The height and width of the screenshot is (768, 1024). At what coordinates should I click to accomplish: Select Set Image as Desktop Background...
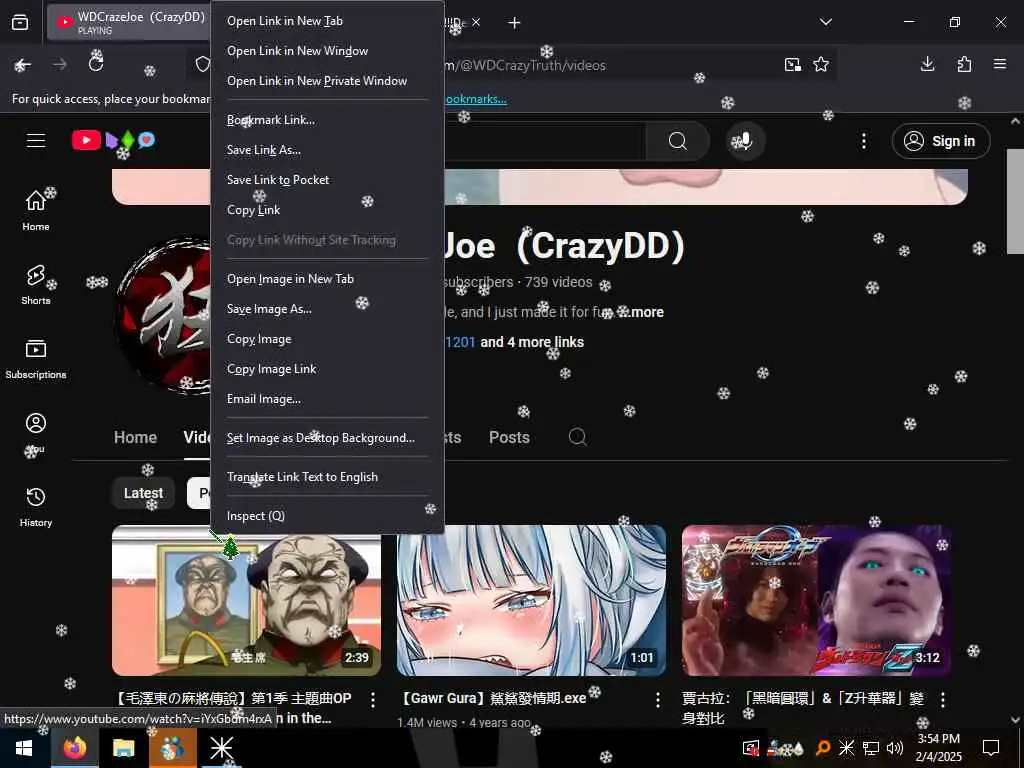pyautogui.click(x=327, y=438)
